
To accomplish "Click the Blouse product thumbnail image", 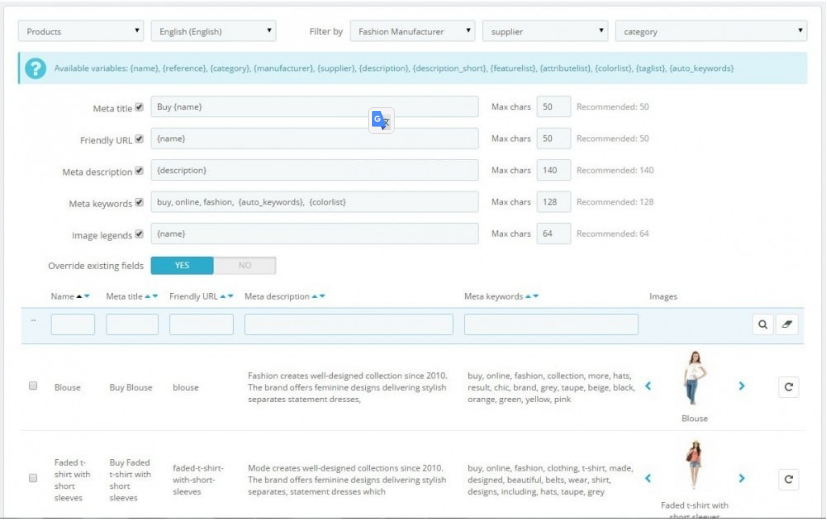I will tap(694, 380).
